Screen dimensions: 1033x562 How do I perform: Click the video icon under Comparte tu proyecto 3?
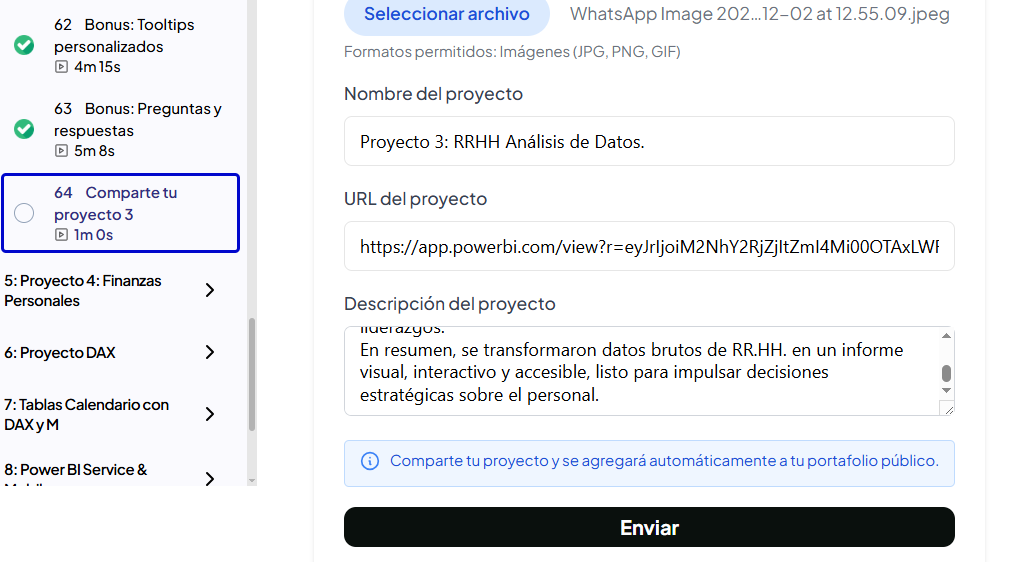[x=62, y=235]
